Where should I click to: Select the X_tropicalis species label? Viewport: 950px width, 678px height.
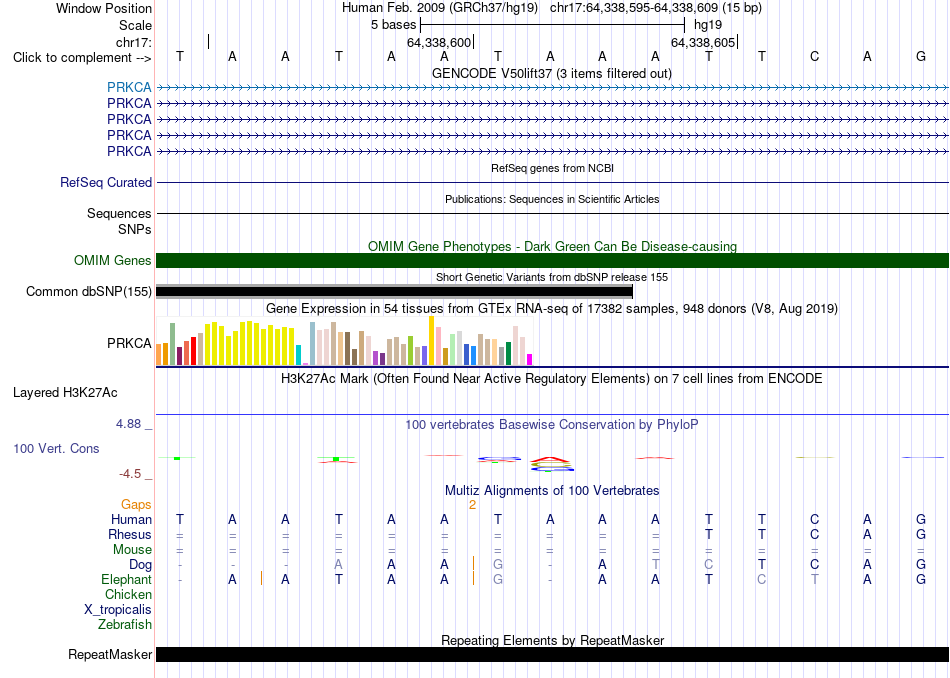(118, 610)
